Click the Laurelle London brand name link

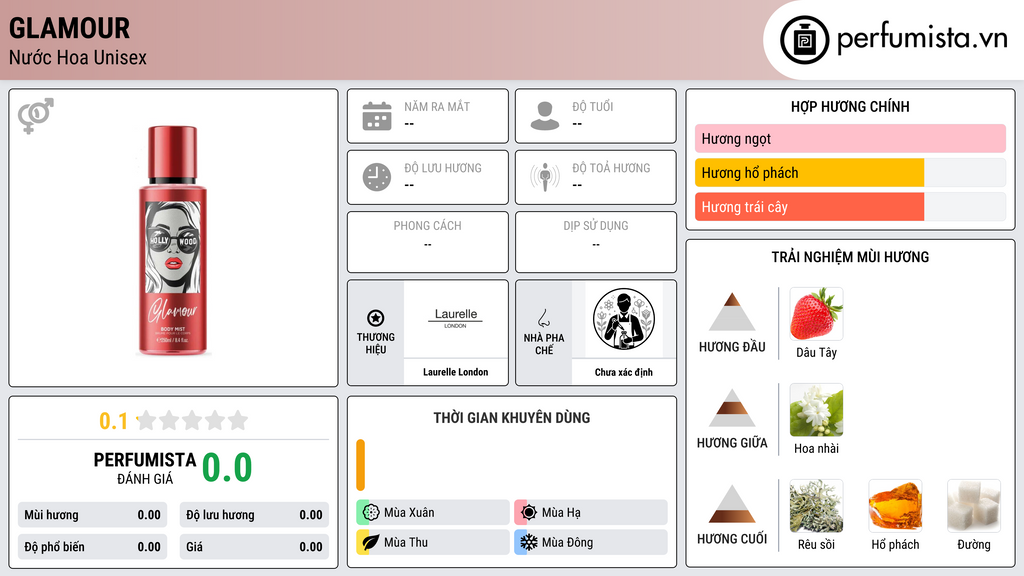455,372
